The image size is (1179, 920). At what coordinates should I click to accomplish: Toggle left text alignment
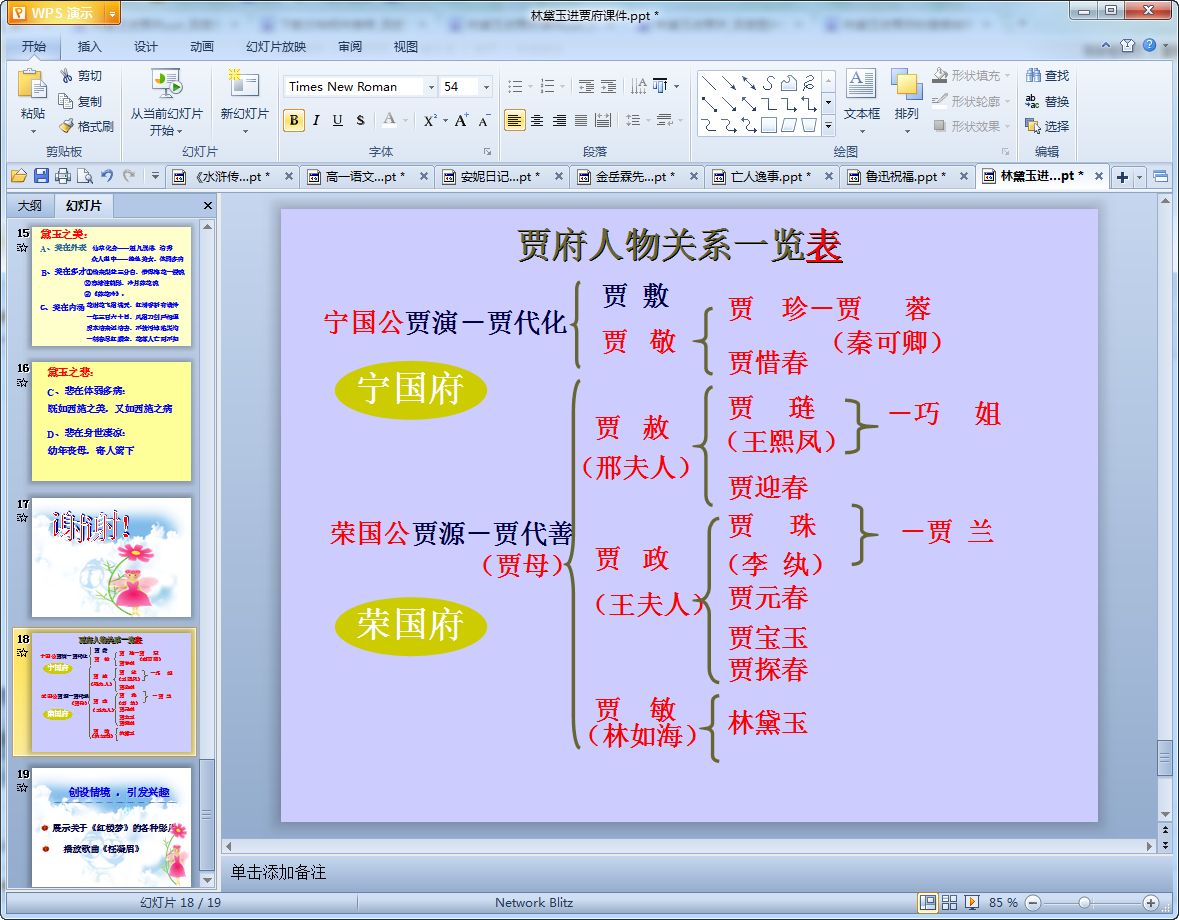pyautogui.click(x=514, y=120)
